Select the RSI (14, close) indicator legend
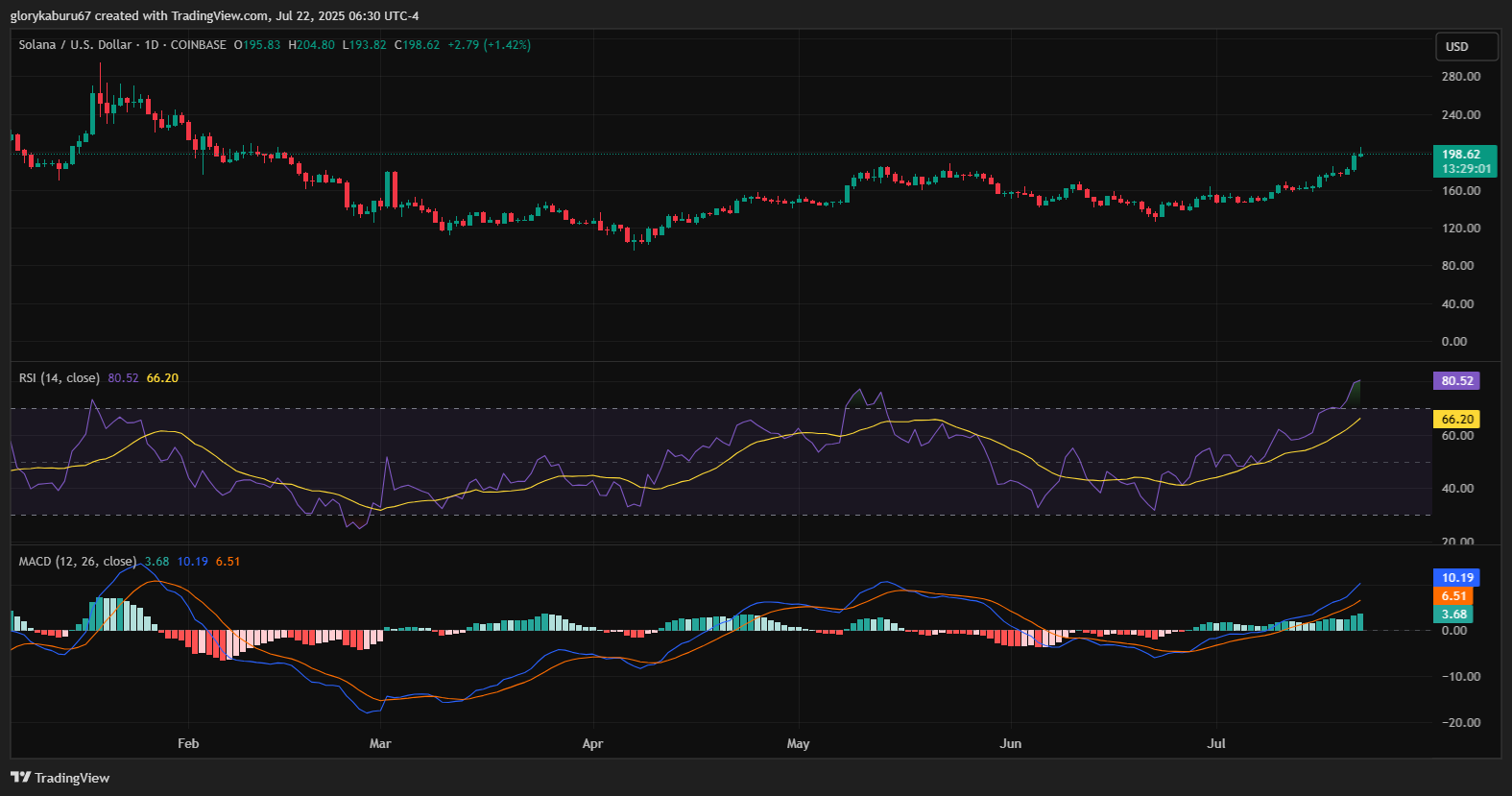Image resolution: width=1512 pixels, height=796 pixels. [60, 378]
